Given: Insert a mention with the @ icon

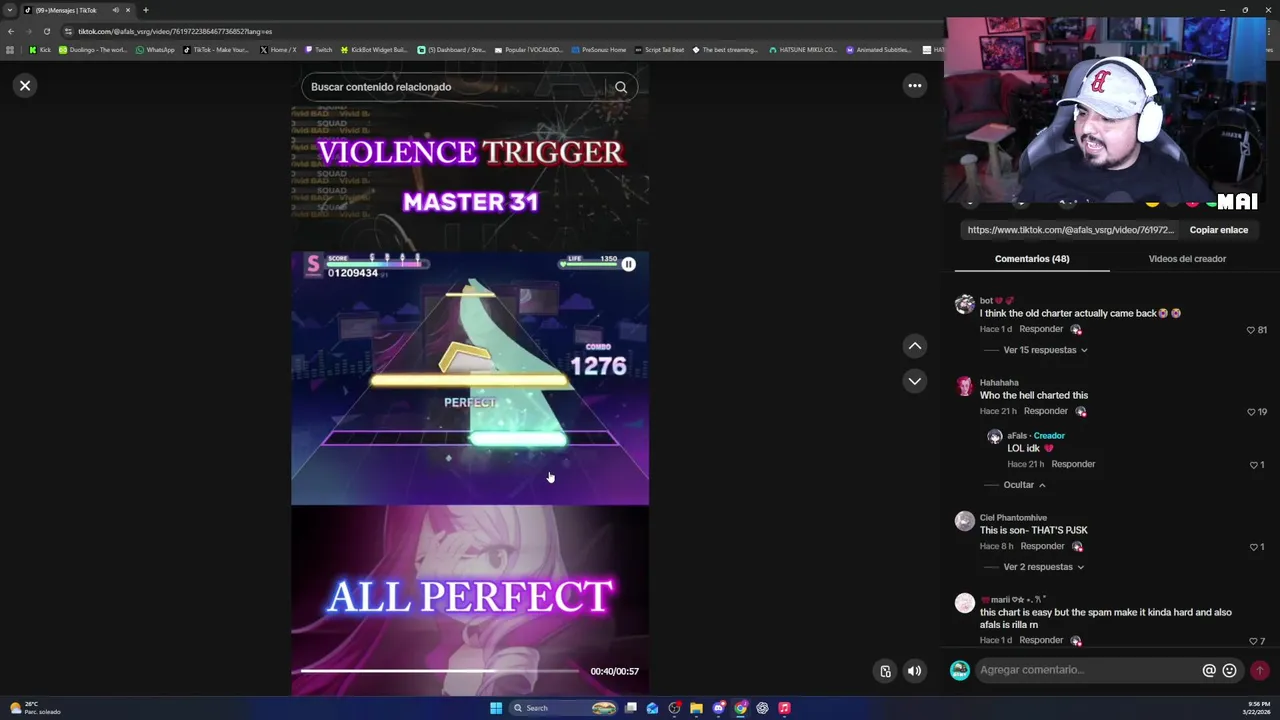Looking at the screenshot, I should (1209, 670).
